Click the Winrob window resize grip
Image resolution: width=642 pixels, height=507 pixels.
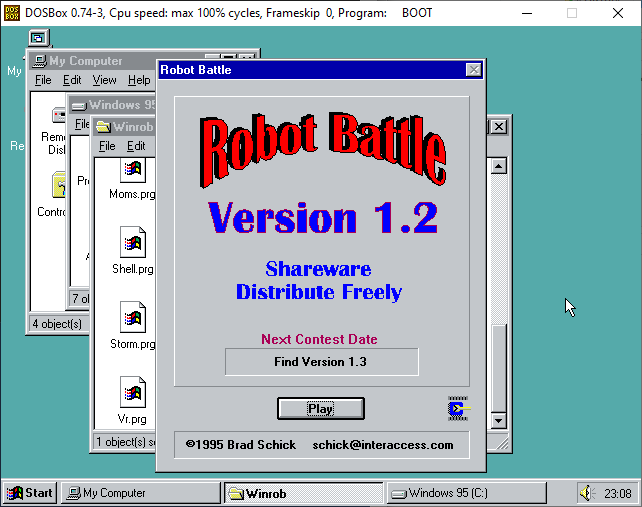point(501,443)
